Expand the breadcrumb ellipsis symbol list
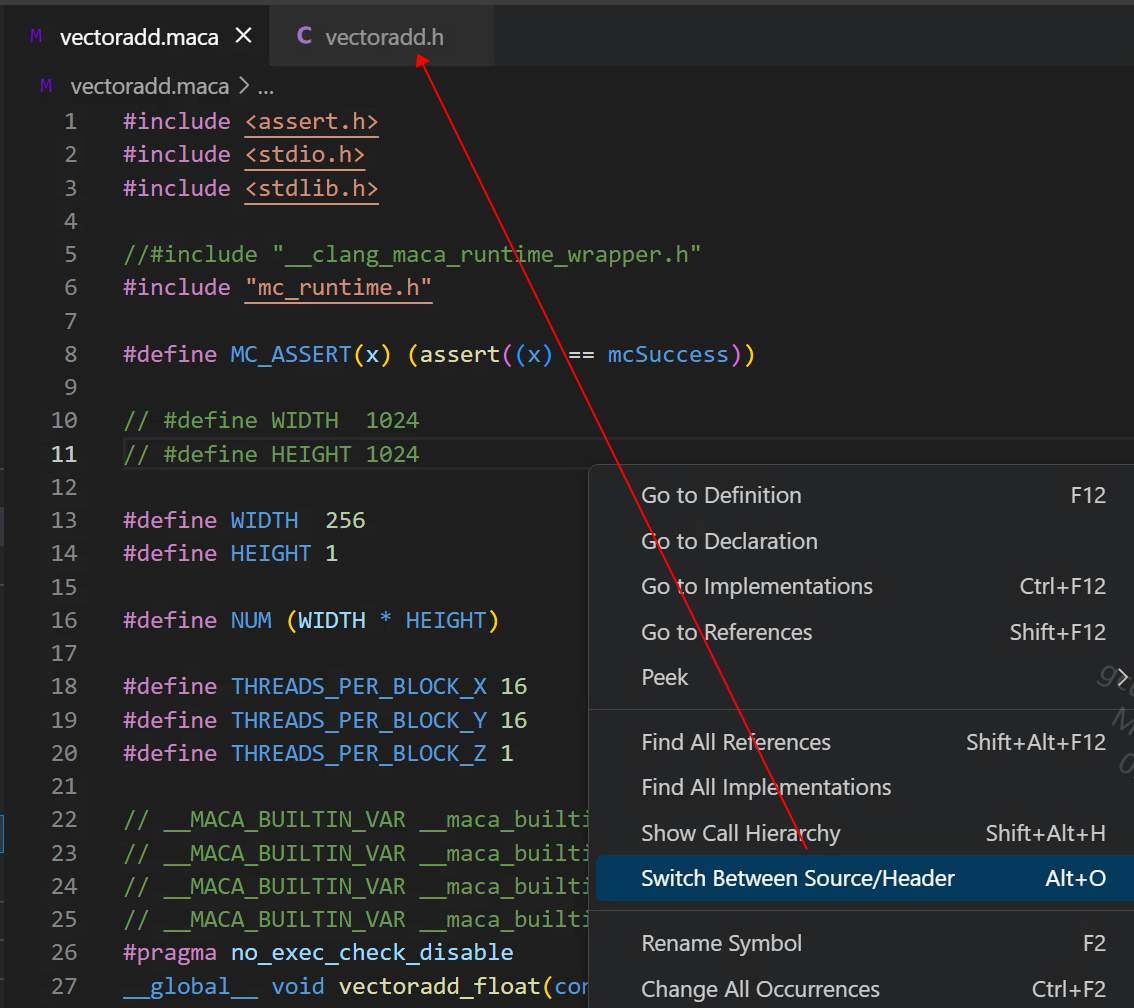Image resolution: width=1134 pixels, height=1008 pixels. point(266,87)
